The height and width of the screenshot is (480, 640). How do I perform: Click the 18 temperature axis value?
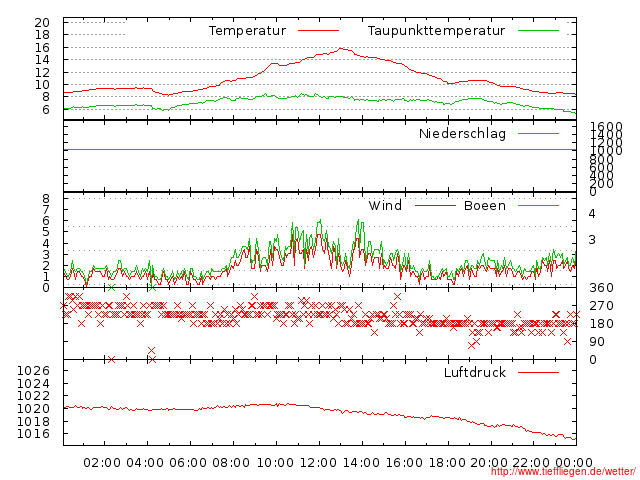pos(42,35)
